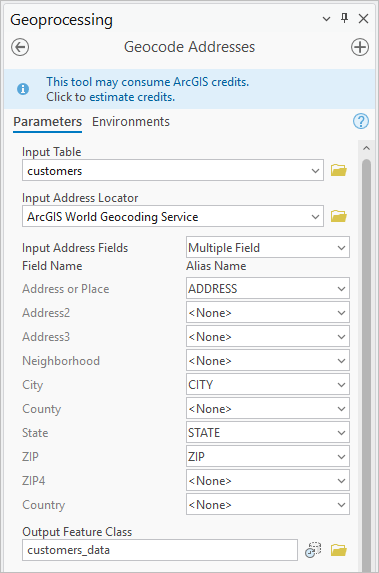Click the Output Feature Class text field

pos(160,550)
